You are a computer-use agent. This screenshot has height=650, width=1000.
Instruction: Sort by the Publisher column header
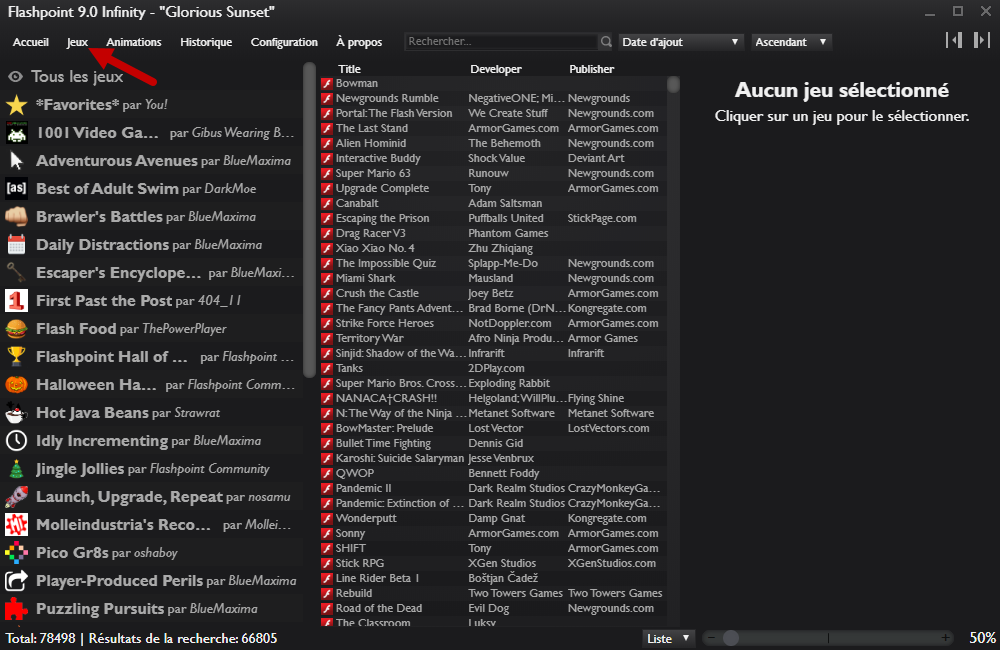pyautogui.click(x=591, y=69)
